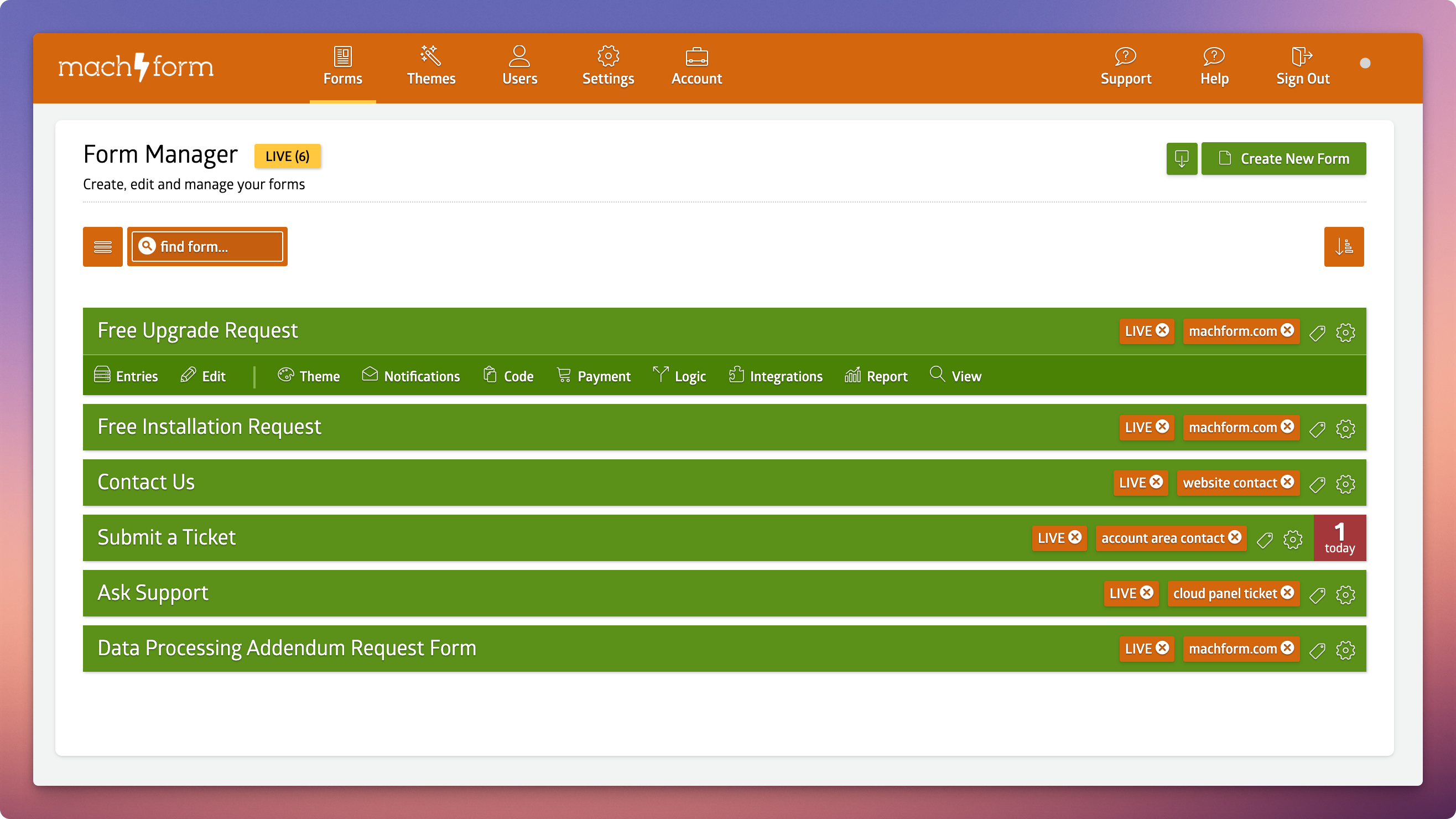
Task: Open the sort order control
Action: click(1344, 246)
